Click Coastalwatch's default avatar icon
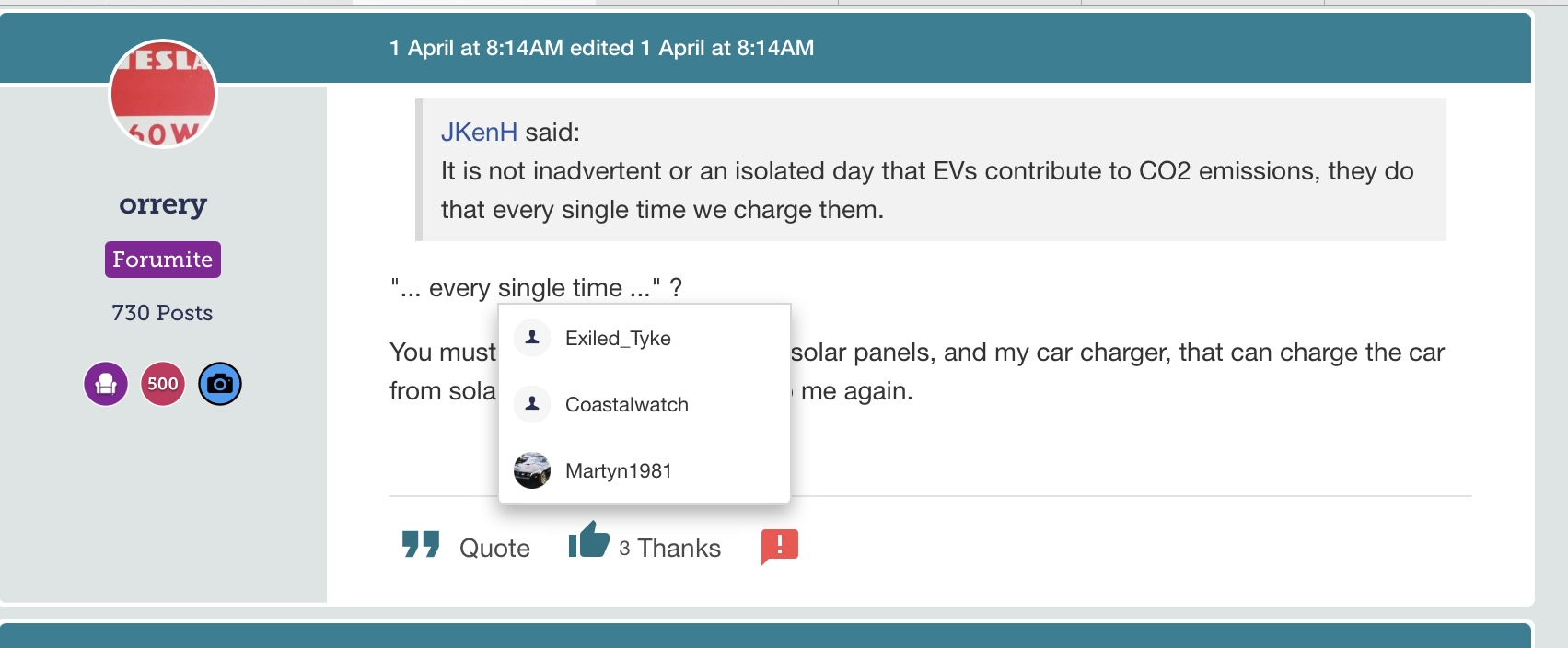1568x648 pixels. coord(532,404)
